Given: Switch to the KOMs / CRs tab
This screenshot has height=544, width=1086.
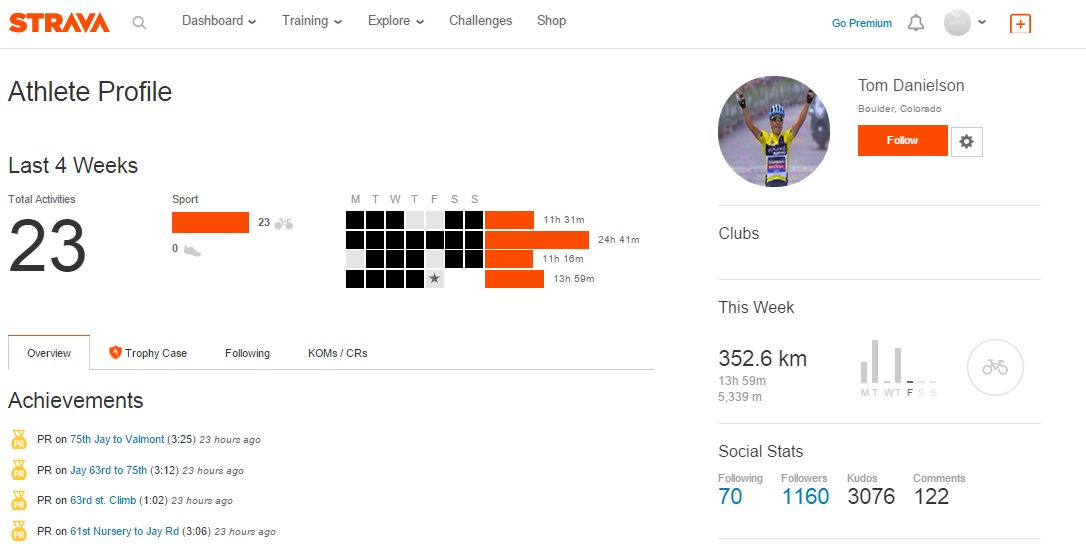Looking at the screenshot, I should 337,353.
